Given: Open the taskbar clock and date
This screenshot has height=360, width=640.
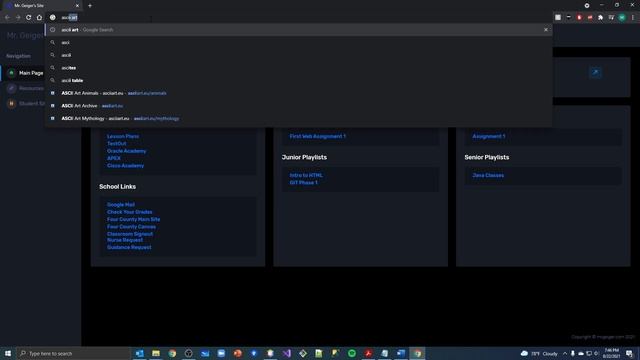Looking at the screenshot, I should click(x=611, y=353).
